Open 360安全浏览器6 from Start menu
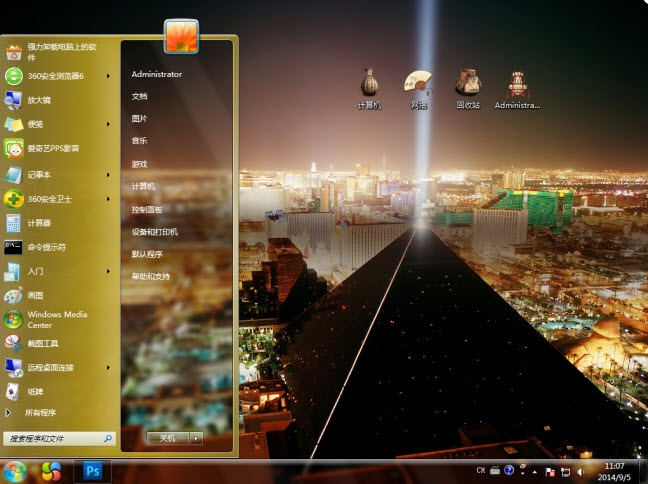648x484 pixels. [x=55, y=76]
